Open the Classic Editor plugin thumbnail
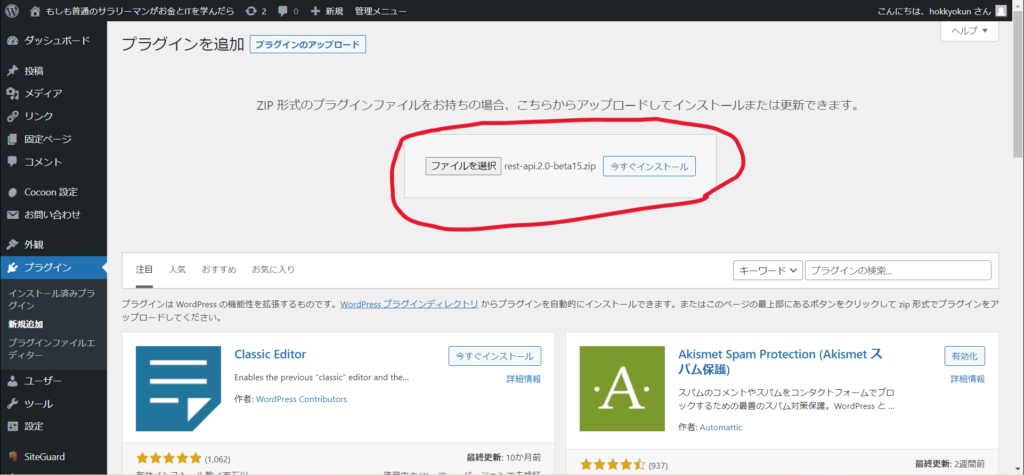Screen dimensions: 1024x475 (x=178, y=389)
